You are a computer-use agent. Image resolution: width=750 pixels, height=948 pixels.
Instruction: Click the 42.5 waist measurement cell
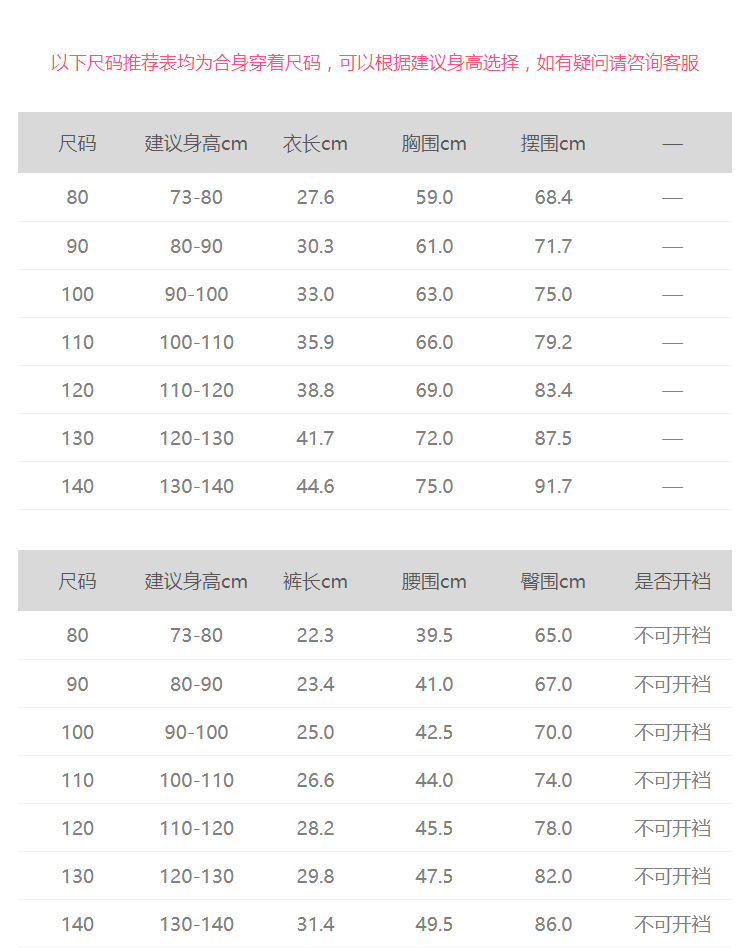[434, 732]
